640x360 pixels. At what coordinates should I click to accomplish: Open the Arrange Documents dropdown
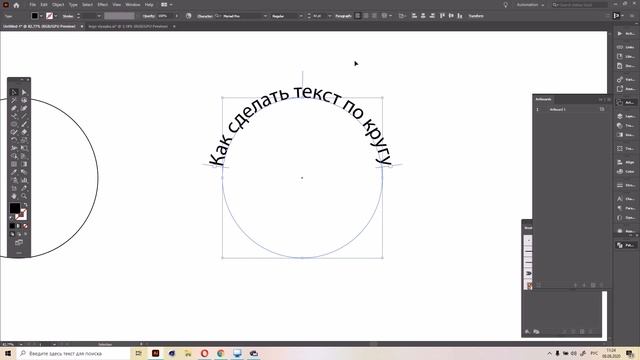tap(166, 4)
